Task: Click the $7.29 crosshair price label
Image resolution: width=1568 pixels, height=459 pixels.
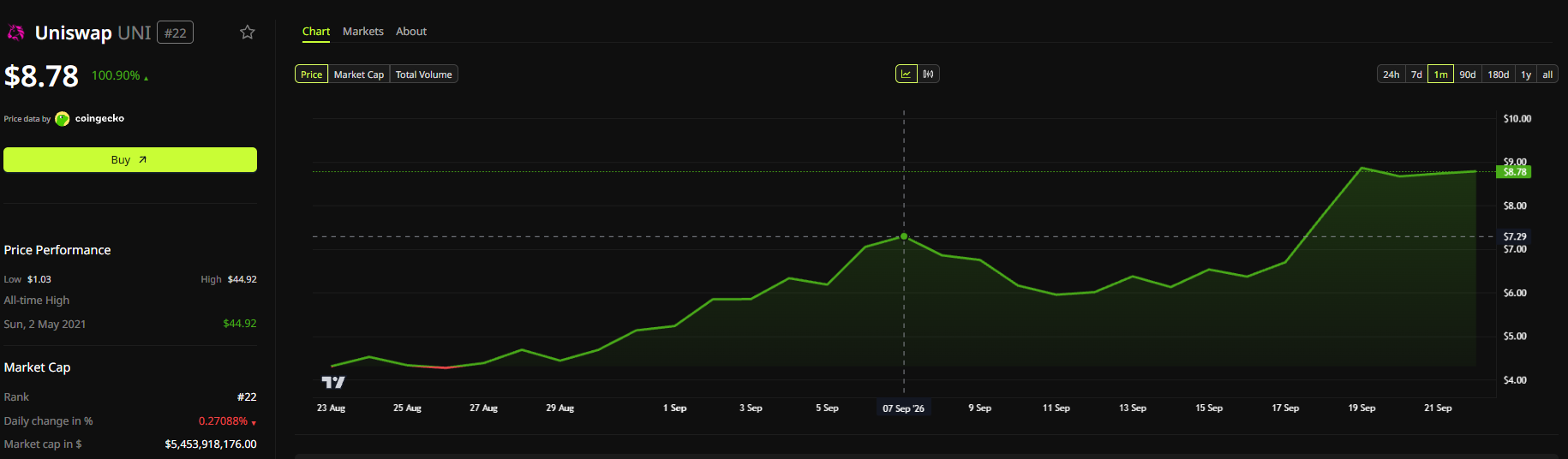Action: click(x=1515, y=236)
